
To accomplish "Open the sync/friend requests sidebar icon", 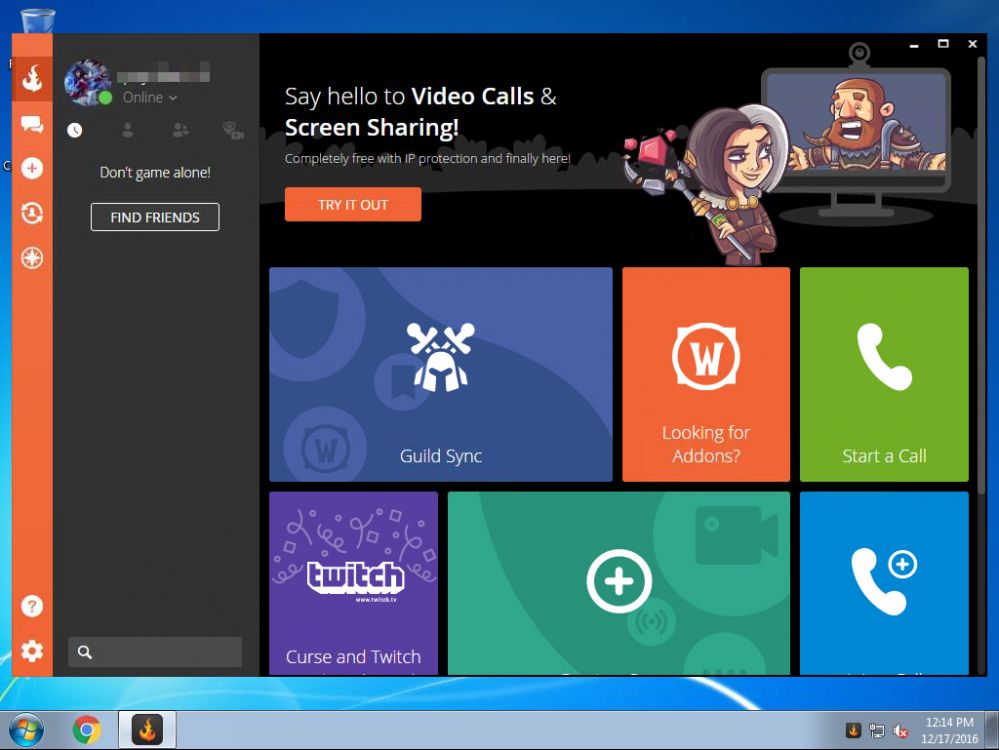I will point(32,213).
